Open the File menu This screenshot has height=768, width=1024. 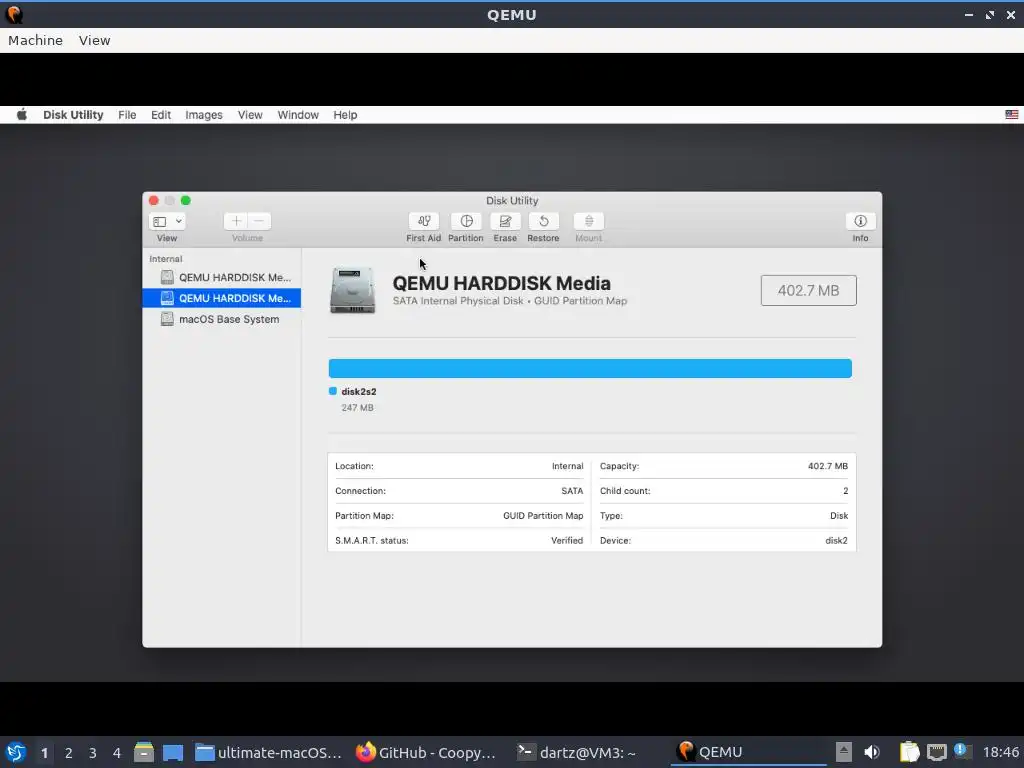(x=127, y=115)
